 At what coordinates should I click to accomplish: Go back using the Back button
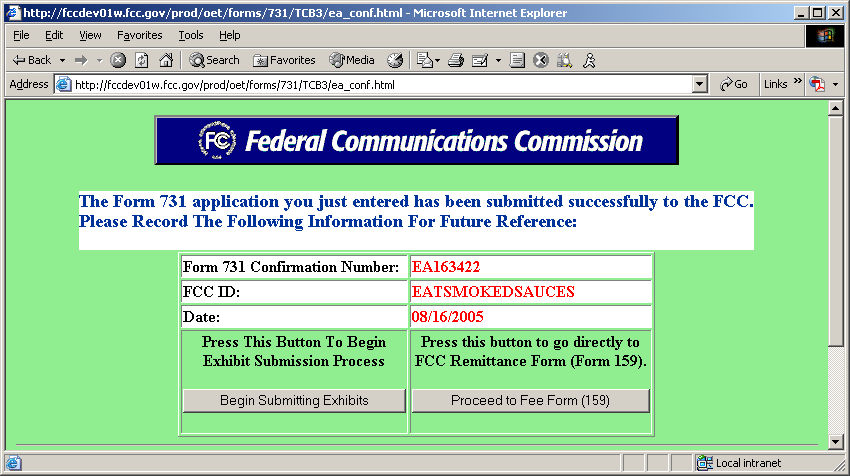click(31, 60)
